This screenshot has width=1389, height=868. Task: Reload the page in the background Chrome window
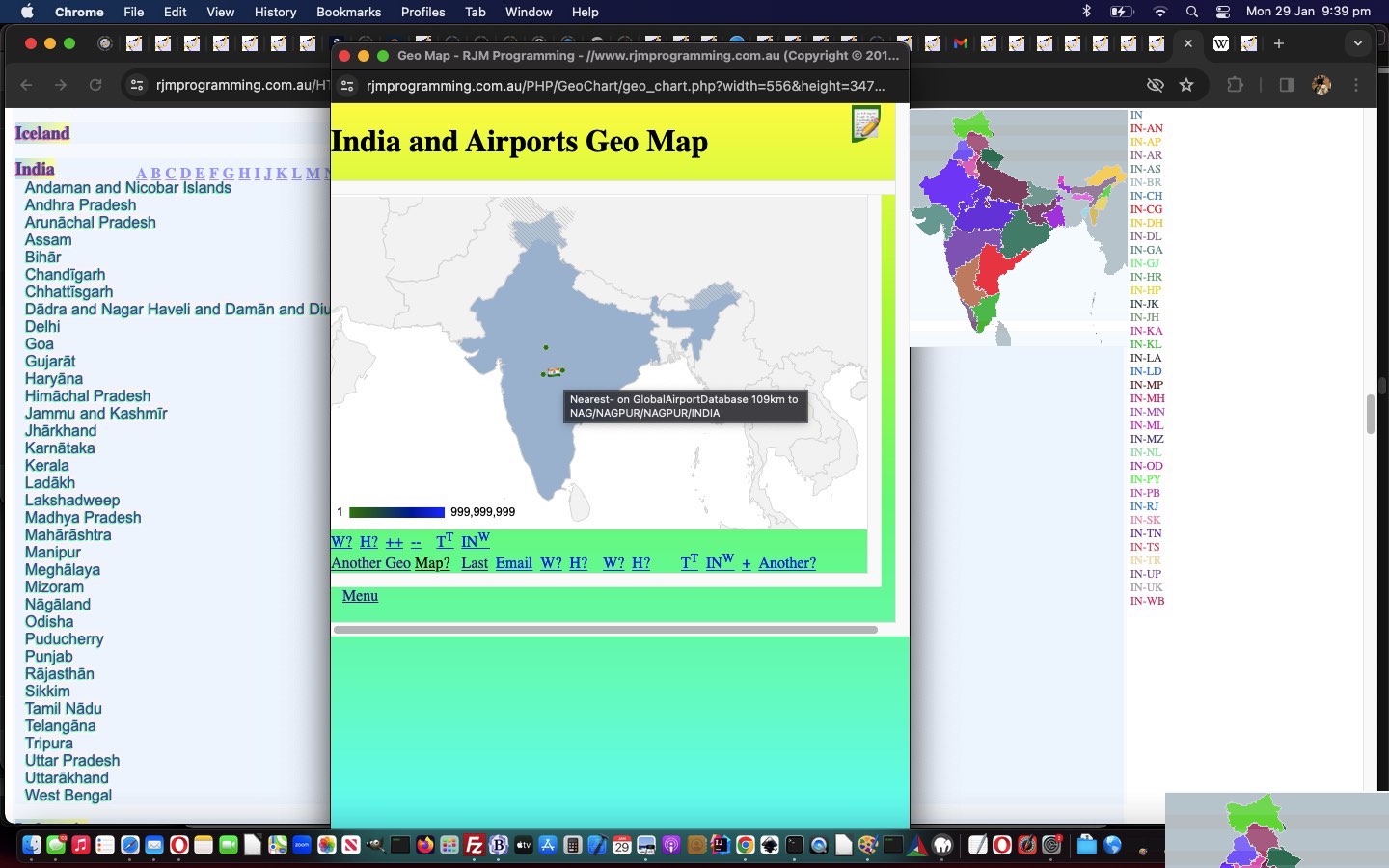click(x=95, y=85)
